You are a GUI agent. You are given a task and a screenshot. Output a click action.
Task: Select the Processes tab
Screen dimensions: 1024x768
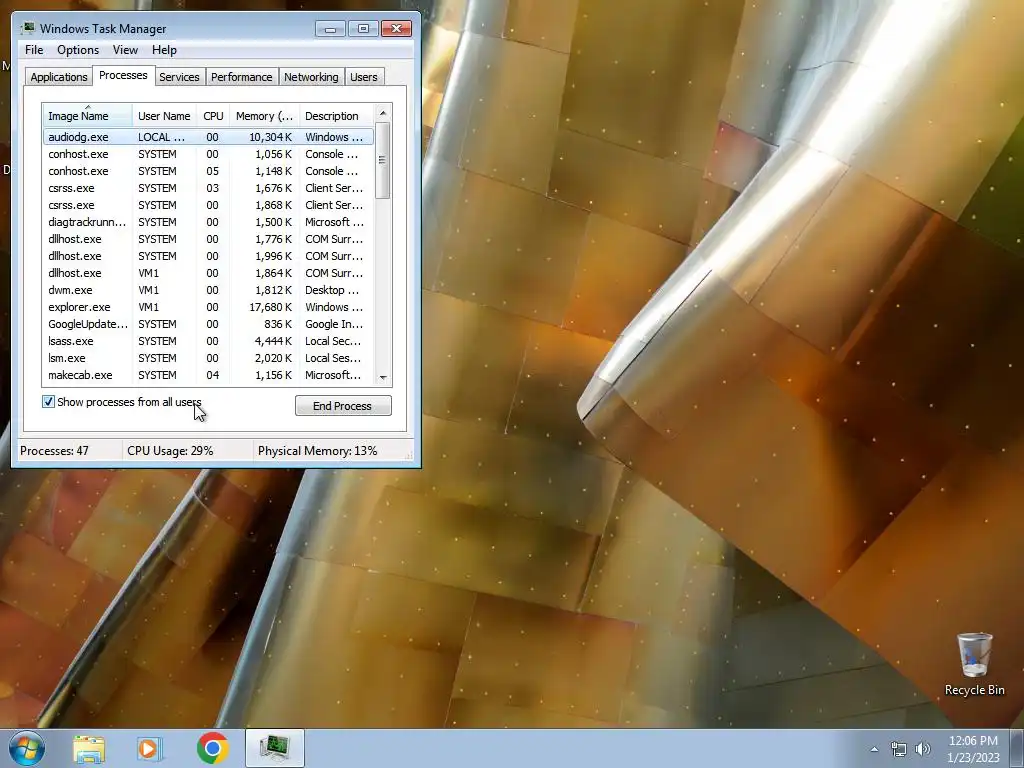point(123,75)
